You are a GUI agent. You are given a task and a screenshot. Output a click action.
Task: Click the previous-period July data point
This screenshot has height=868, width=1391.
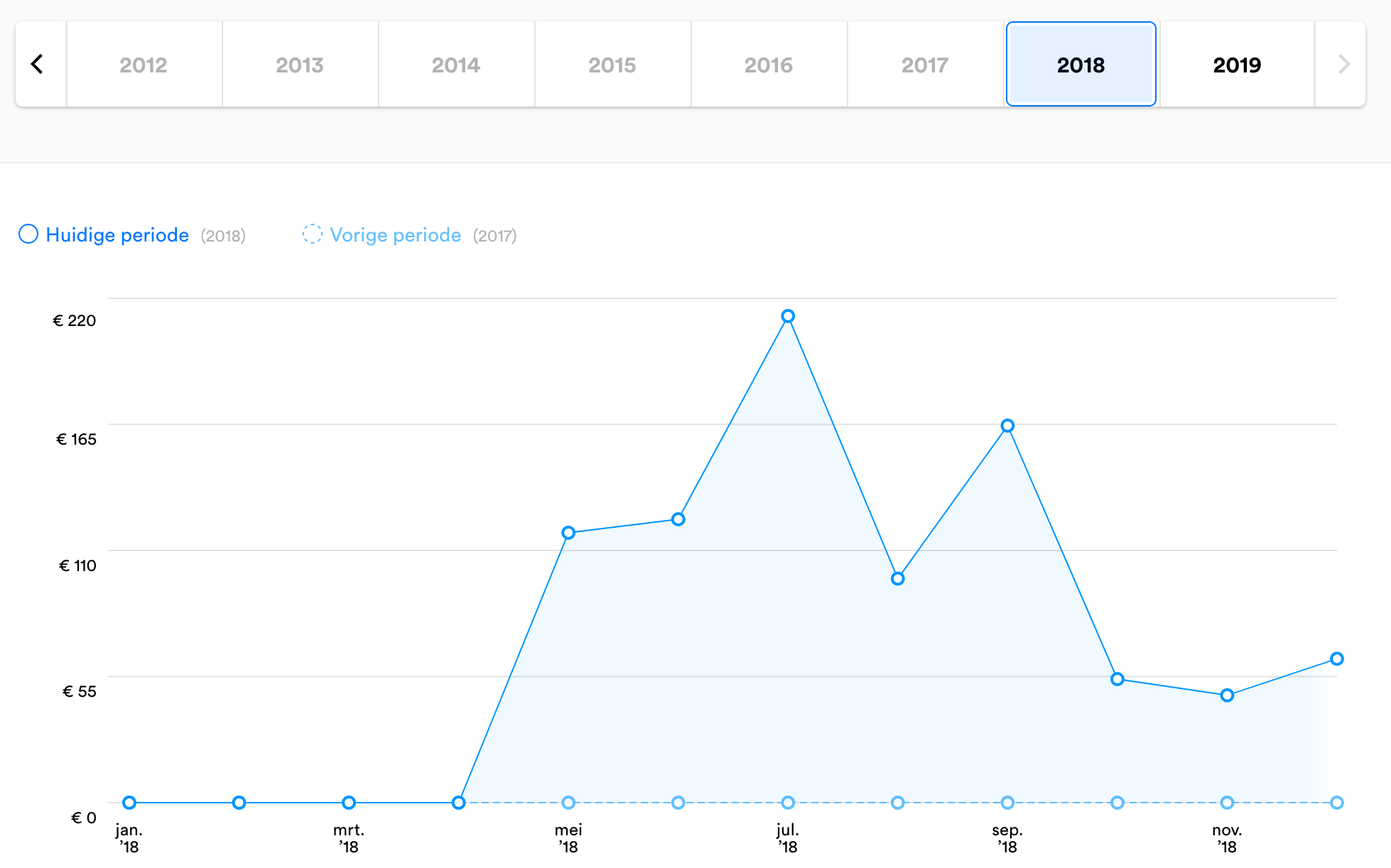(788, 803)
